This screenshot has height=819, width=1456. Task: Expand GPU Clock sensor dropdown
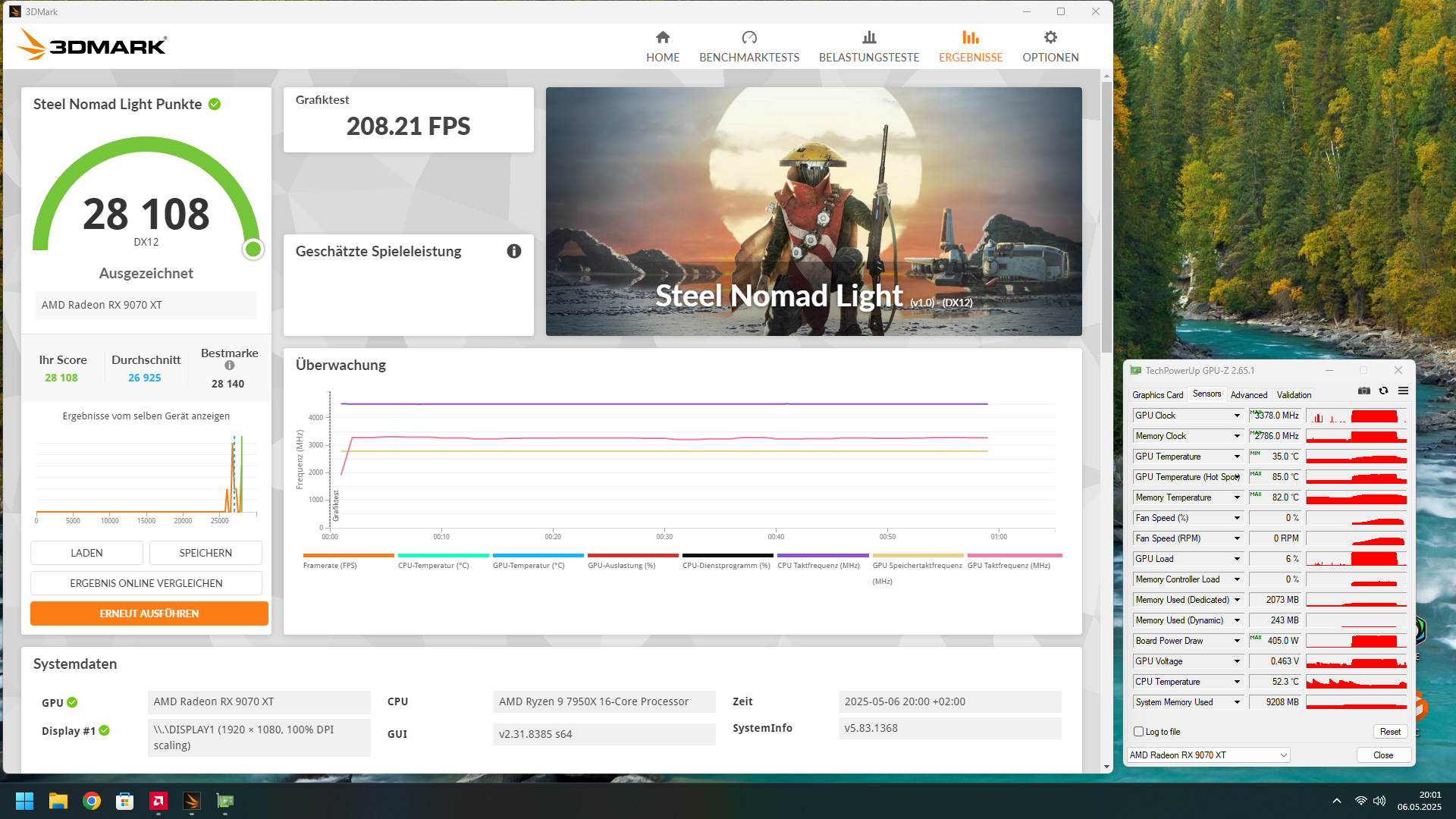(1237, 416)
